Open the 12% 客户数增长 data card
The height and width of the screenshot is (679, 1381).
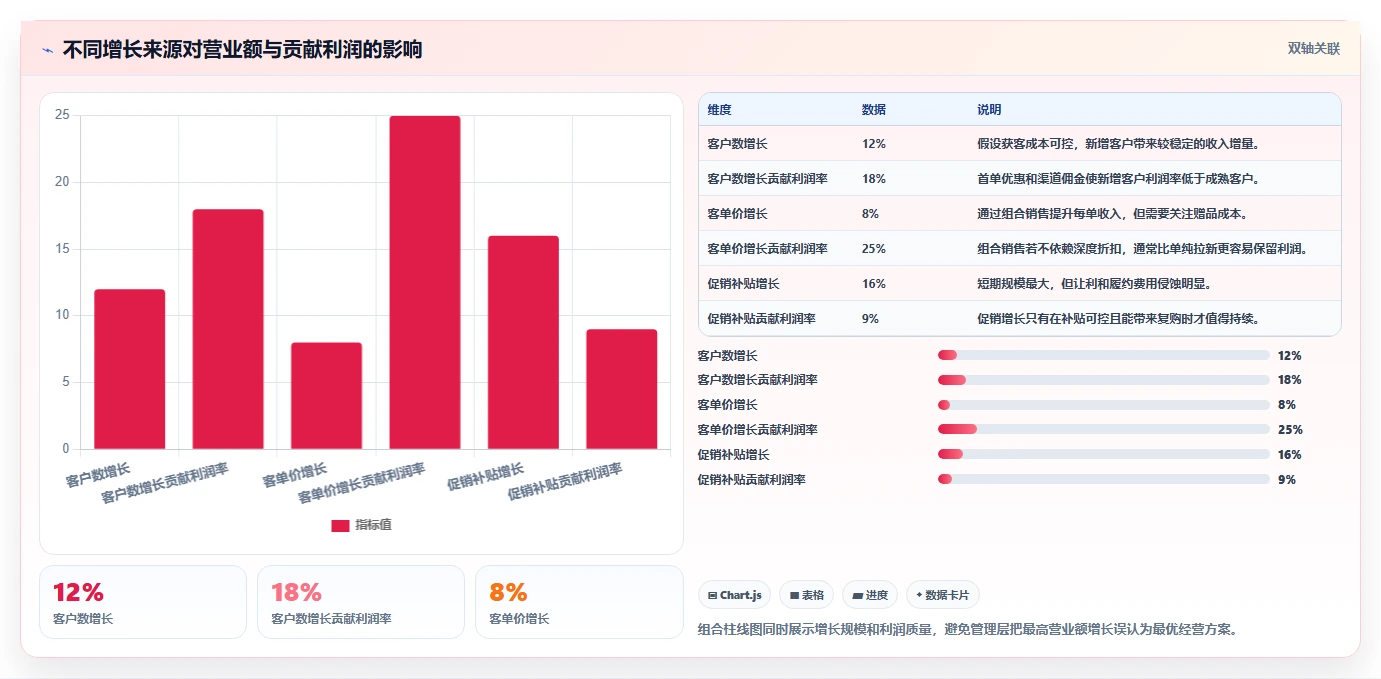(x=143, y=602)
